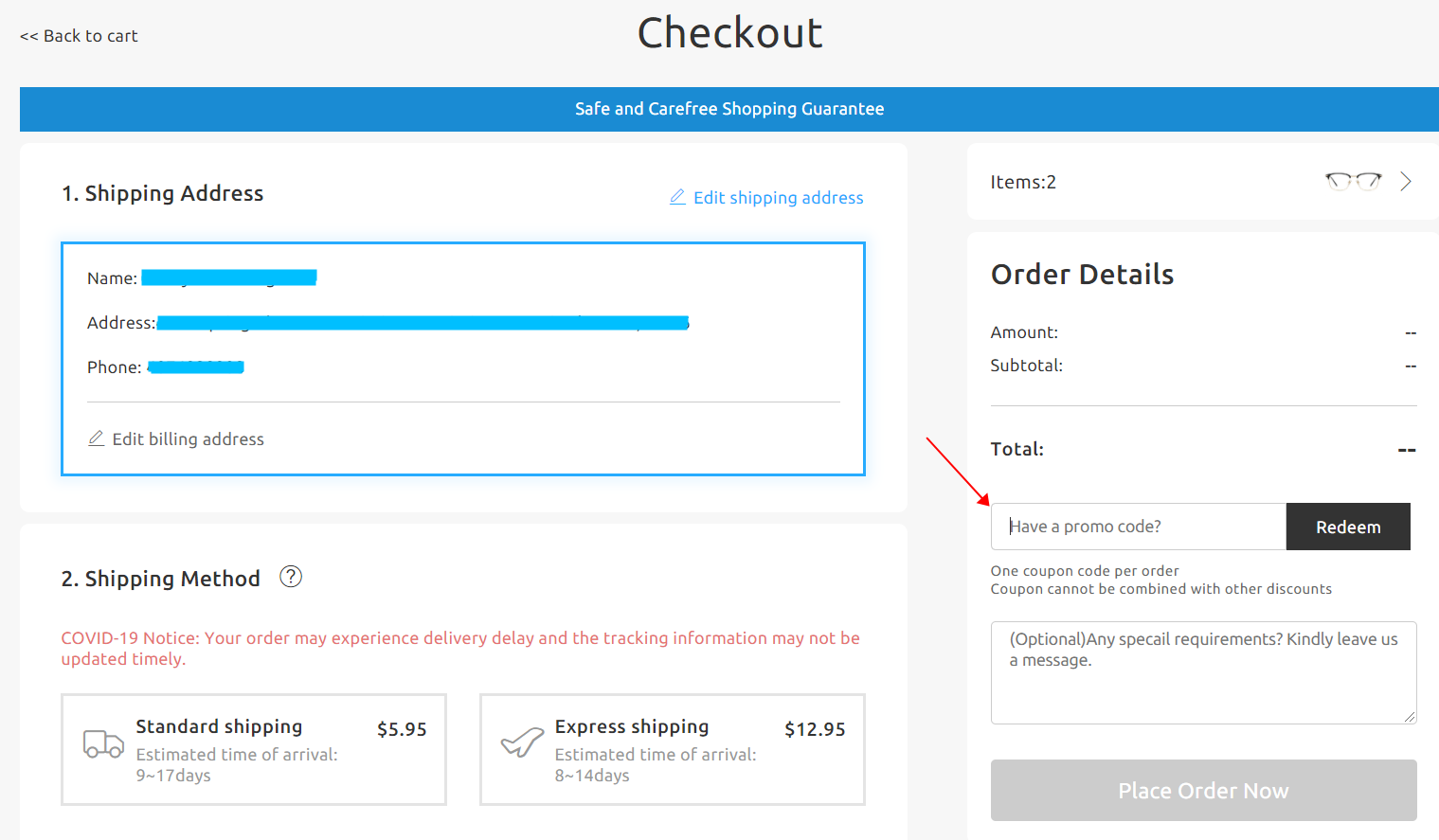Image resolution: width=1439 pixels, height=840 pixels.
Task: Click the pencil icon beside Edit billing address
Action: pyautogui.click(x=96, y=438)
